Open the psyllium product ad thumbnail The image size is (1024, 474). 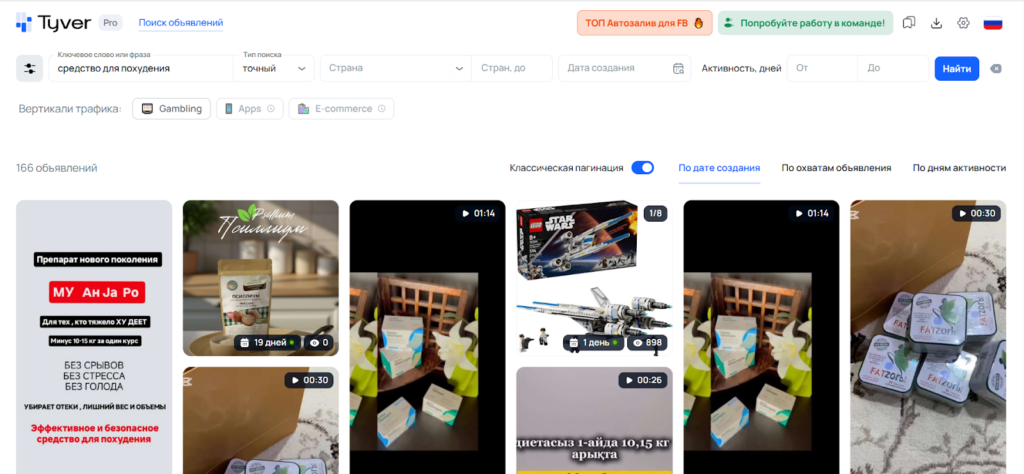pyautogui.click(x=261, y=278)
